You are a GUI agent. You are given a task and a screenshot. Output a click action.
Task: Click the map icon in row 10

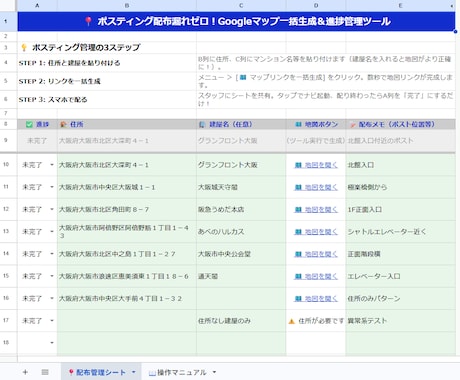coord(298,165)
